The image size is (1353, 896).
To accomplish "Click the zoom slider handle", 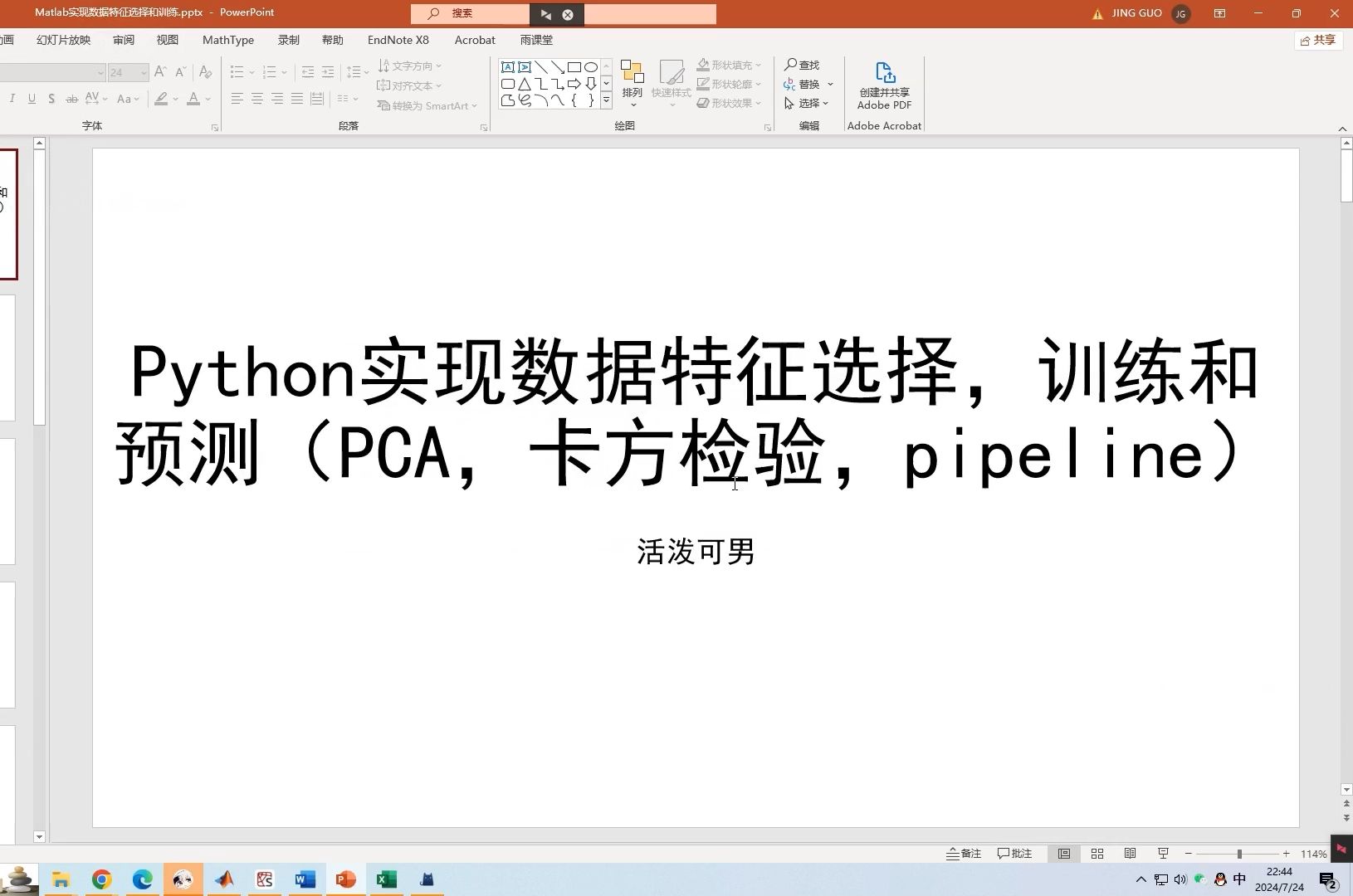I will click(x=1239, y=854).
